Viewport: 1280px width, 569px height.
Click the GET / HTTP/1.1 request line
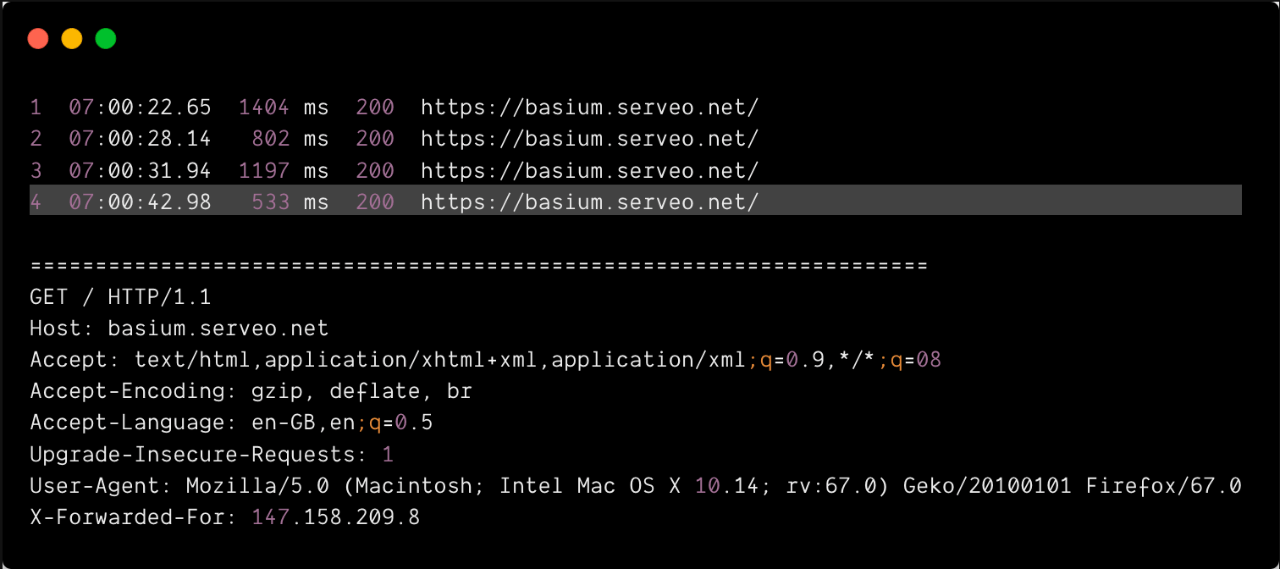coord(120,297)
